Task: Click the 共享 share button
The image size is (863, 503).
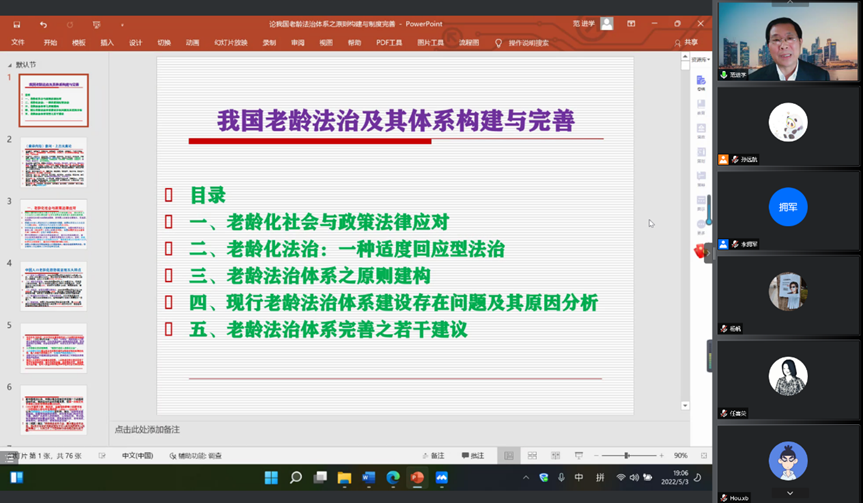Action: pyautogui.click(x=686, y=43)
